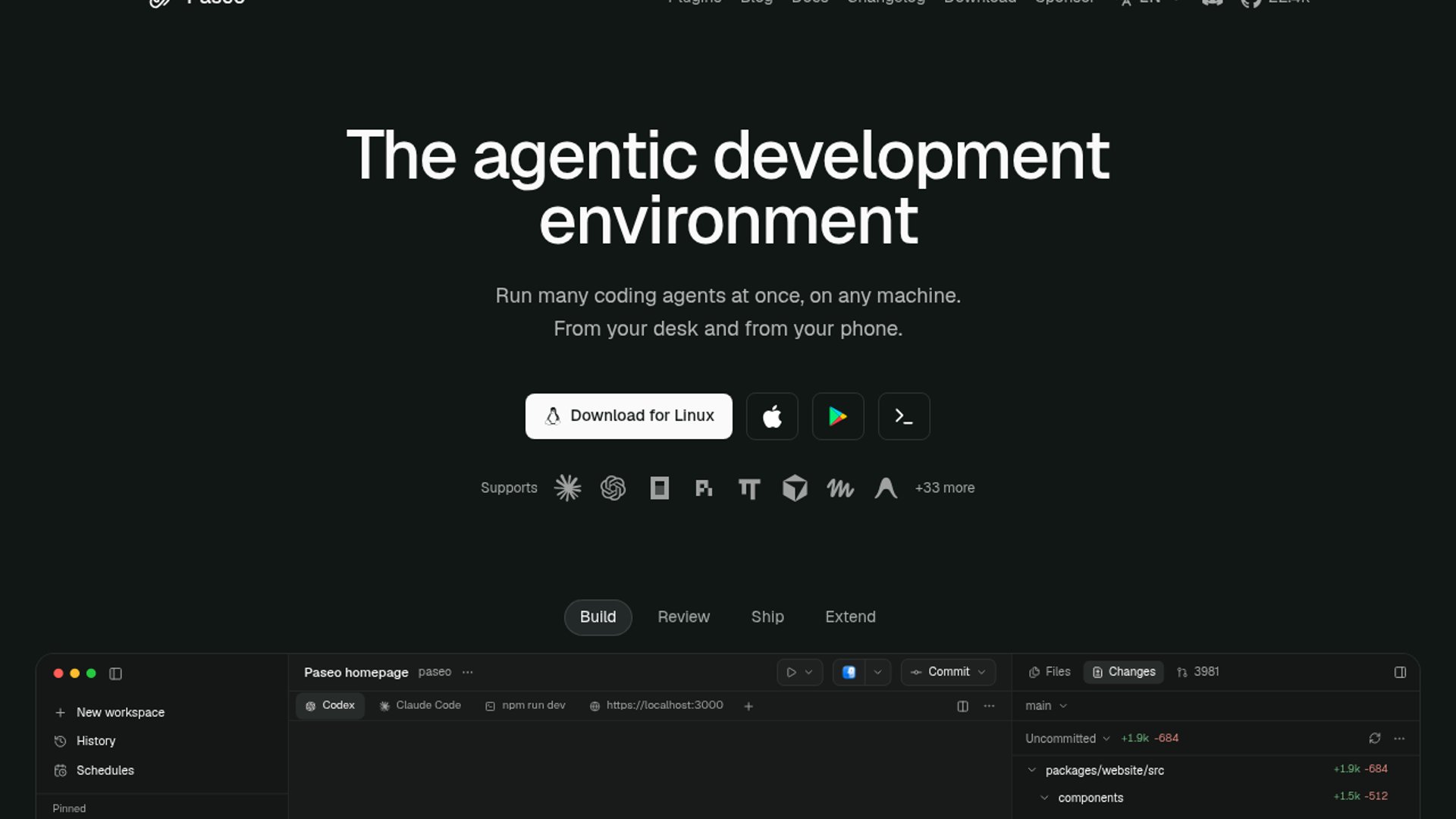Toggle the right sidebar panel icon
Screen dimensions: 1456x819
(x=1400, y=673)
